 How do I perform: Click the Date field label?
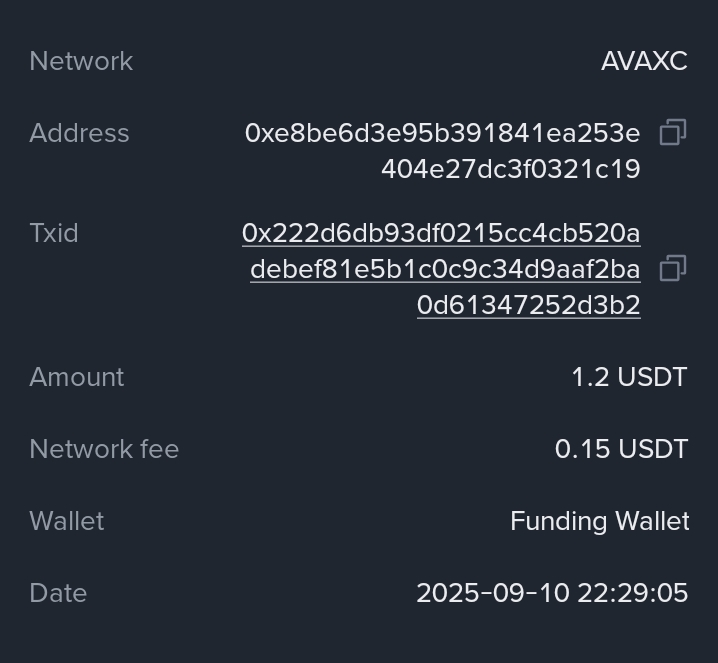pyautogui.click(x=58, y=593)
